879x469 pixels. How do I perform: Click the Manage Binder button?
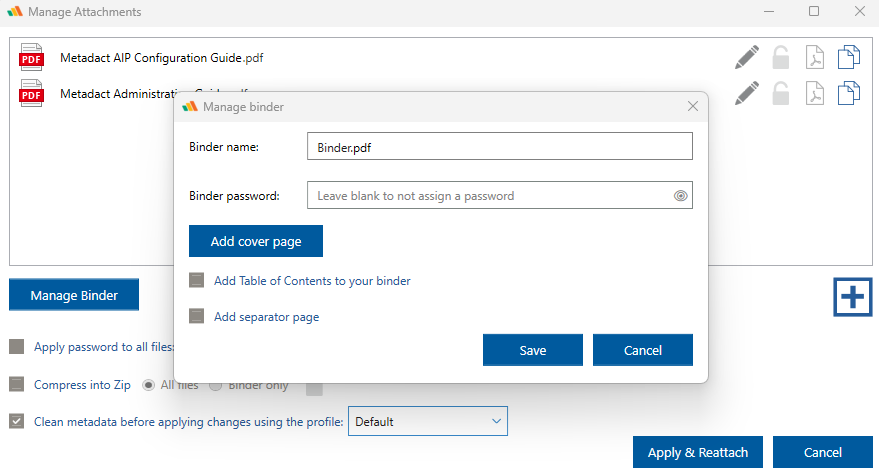[74, 295]
